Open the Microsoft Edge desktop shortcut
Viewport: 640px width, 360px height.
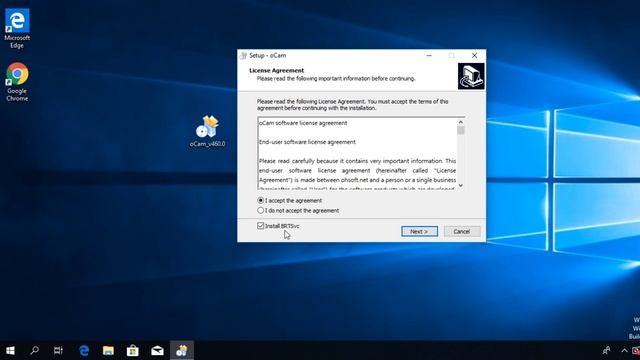tap(17, 29)
